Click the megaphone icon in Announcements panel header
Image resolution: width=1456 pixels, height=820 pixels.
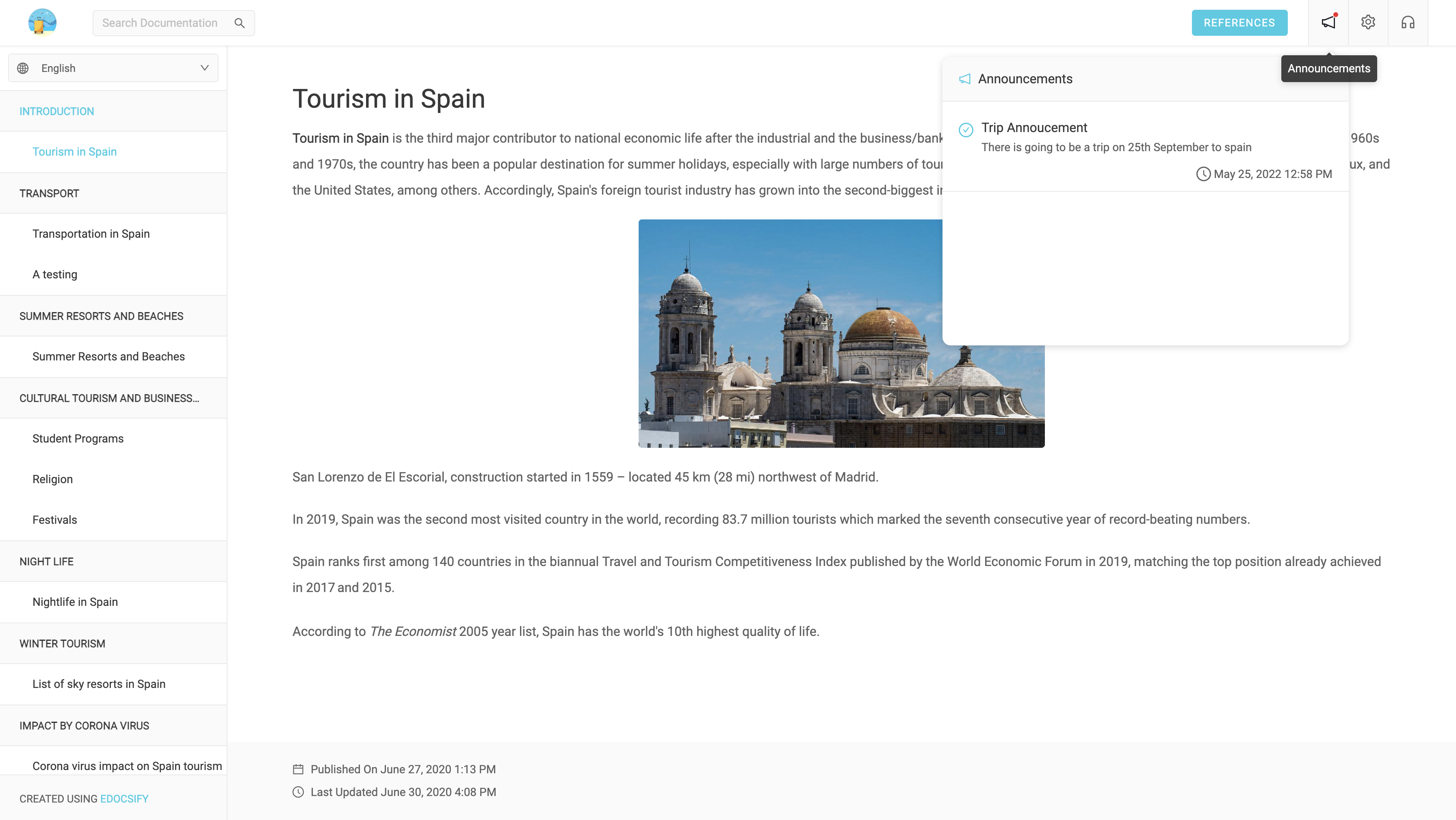tap(965, 79)
